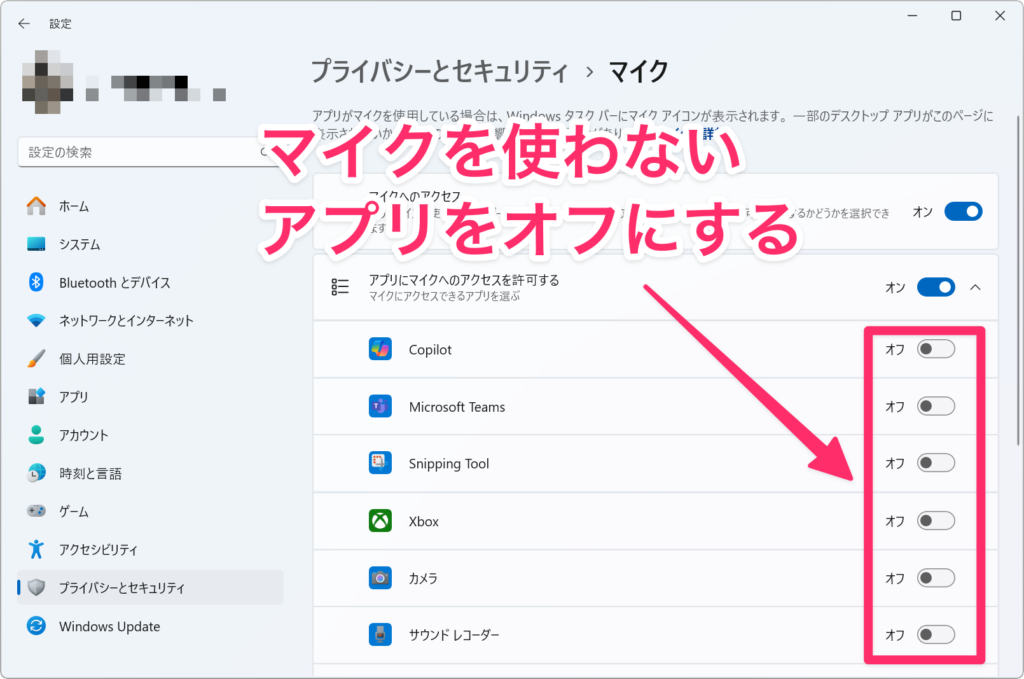Image resolution: width=1024 pixels, height=679 pixels.
Task: Click the Bluetooth icon in sidebar
Action: tap(37, 282)
